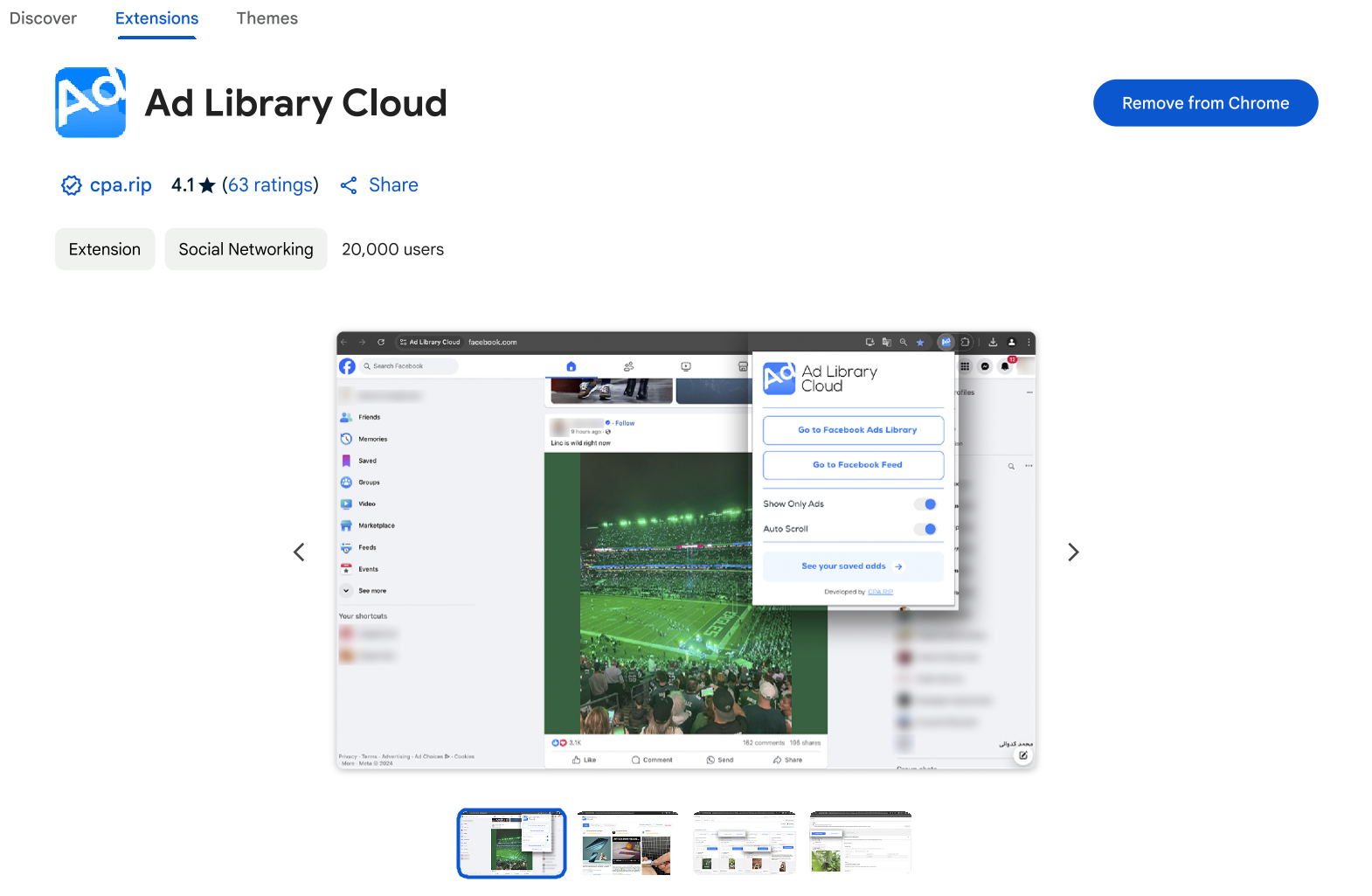Open the Discover tab
Image resolution: width=1372 pixels, height=896 pixels.
[43, 18]
